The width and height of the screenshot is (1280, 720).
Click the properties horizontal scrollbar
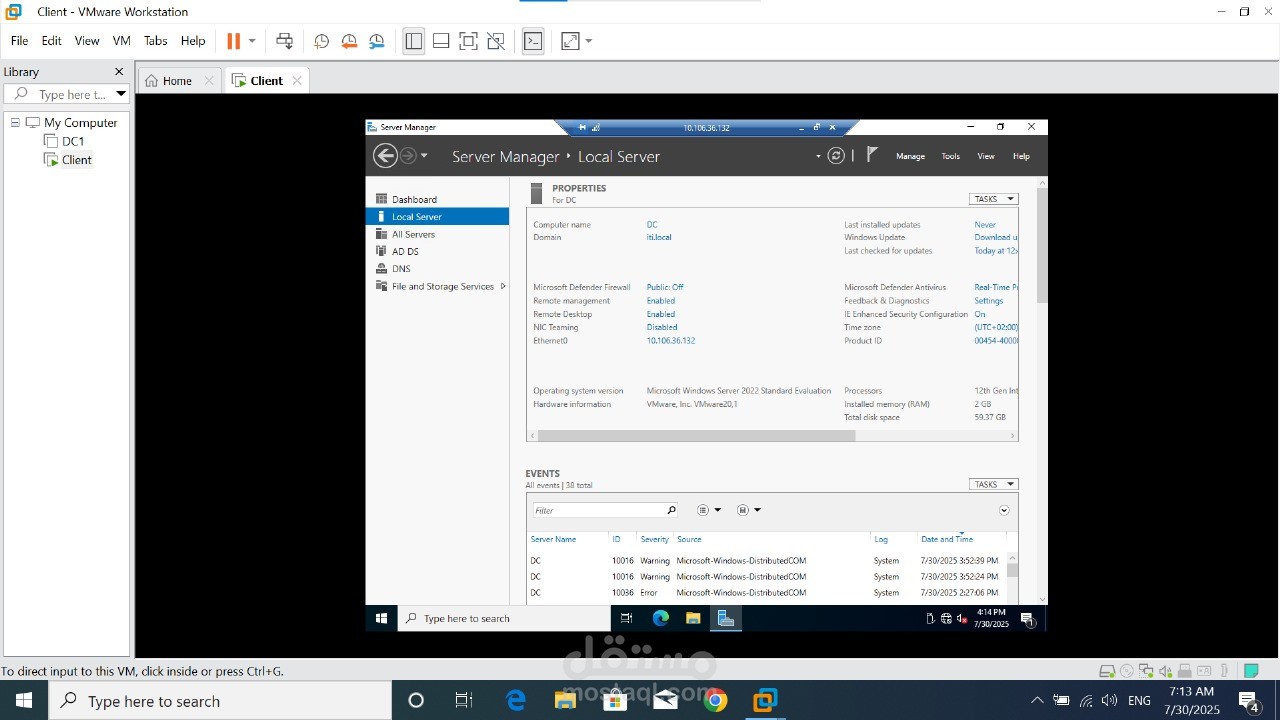click(x=697, y=436)
